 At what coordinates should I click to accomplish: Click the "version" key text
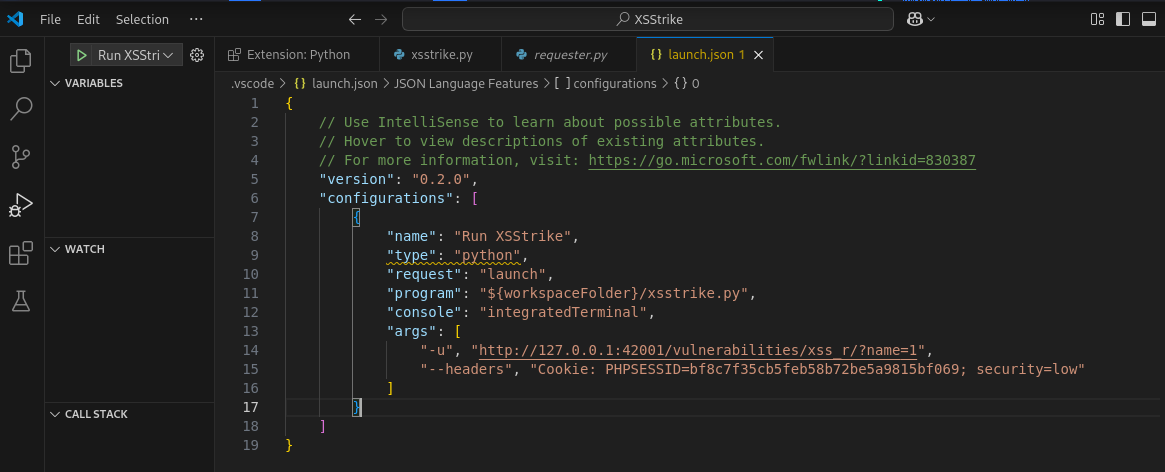pos(357,179)
